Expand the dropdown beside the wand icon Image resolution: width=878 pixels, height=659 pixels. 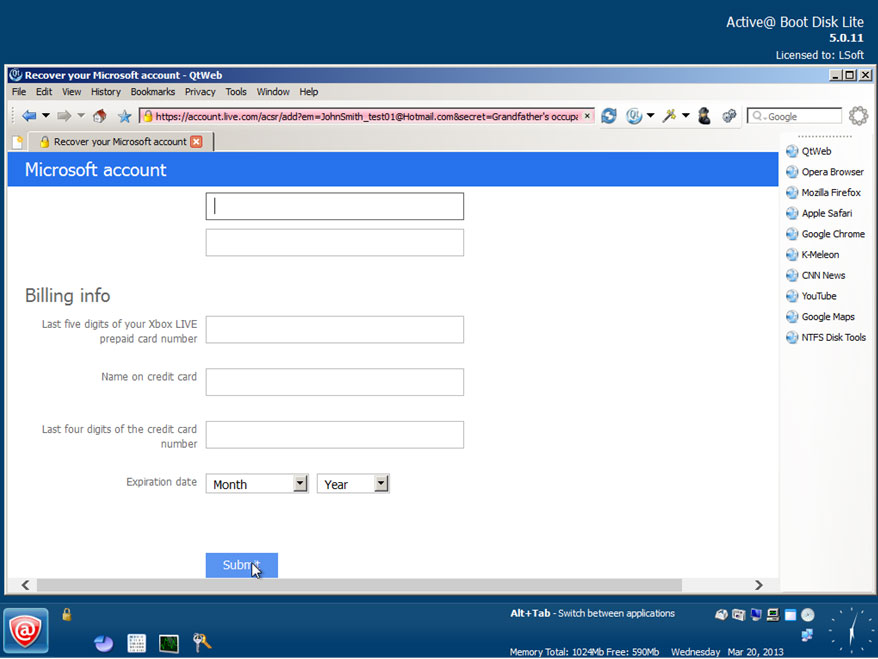click(685, 116)
